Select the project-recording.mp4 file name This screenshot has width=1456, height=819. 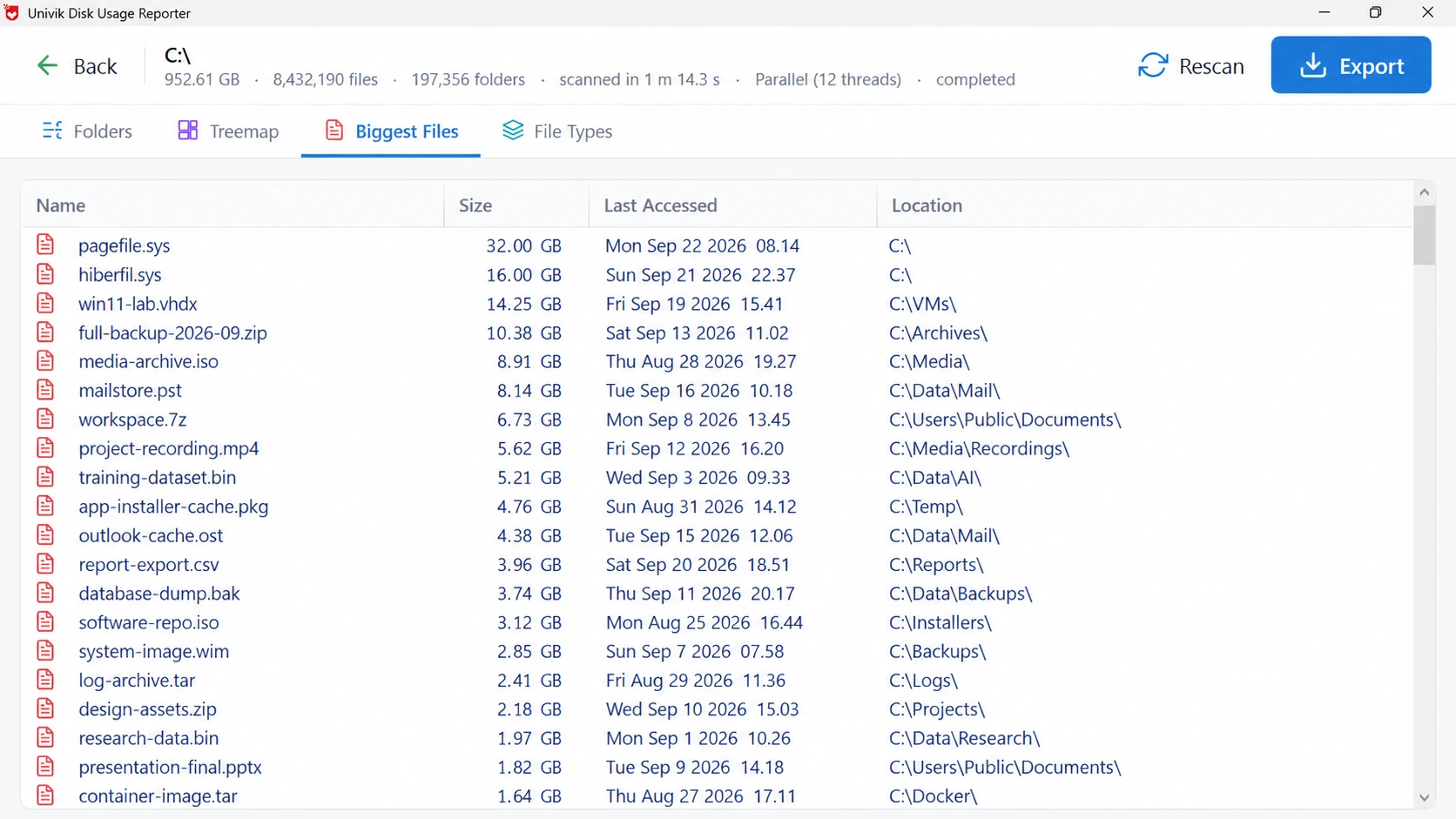pos(169,448)
